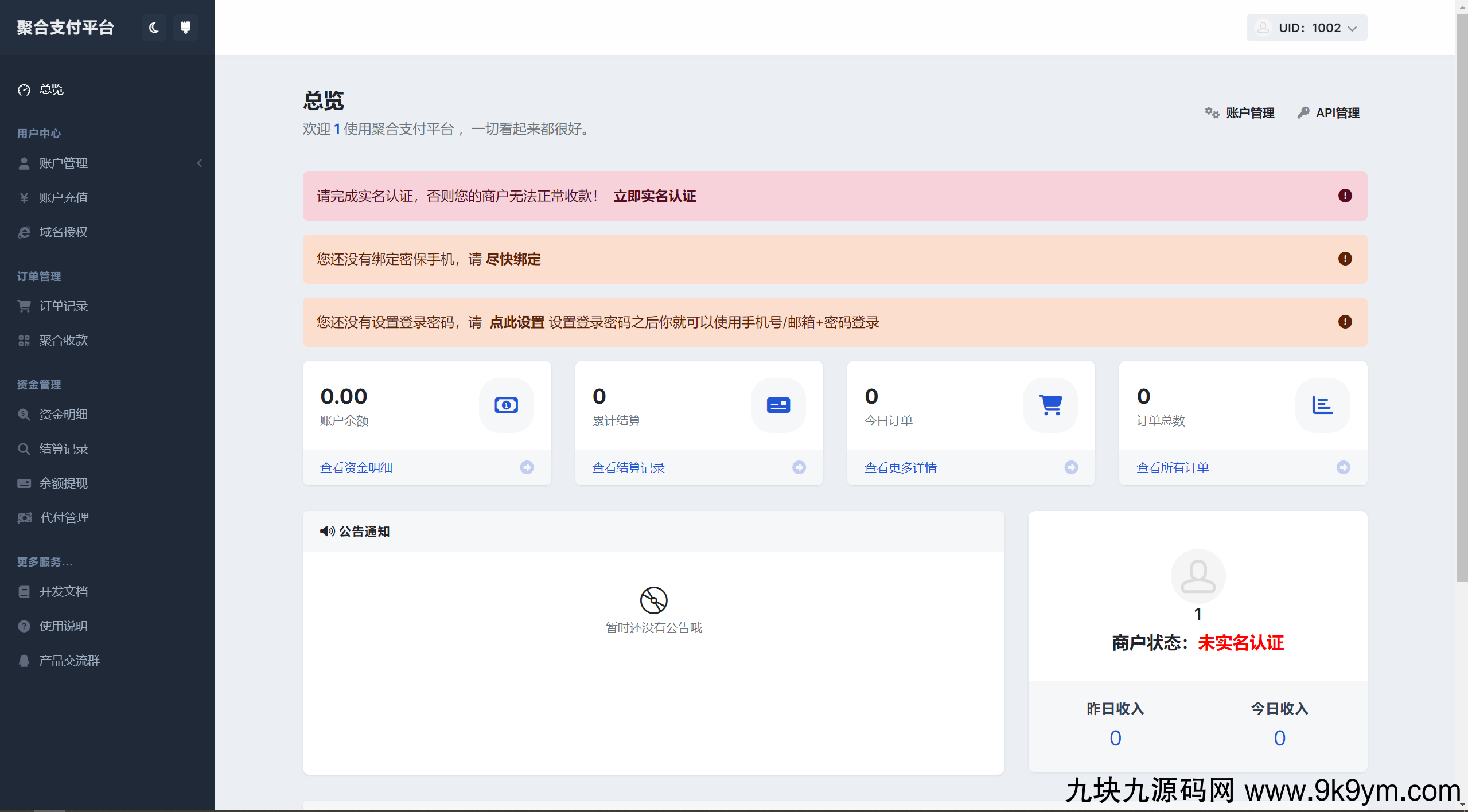This screenshot has width=1468, height=812.
Task: Expand the 账户管理 sidebar submenu chevron
Action: pyautogui.click(x=199, y=163)
